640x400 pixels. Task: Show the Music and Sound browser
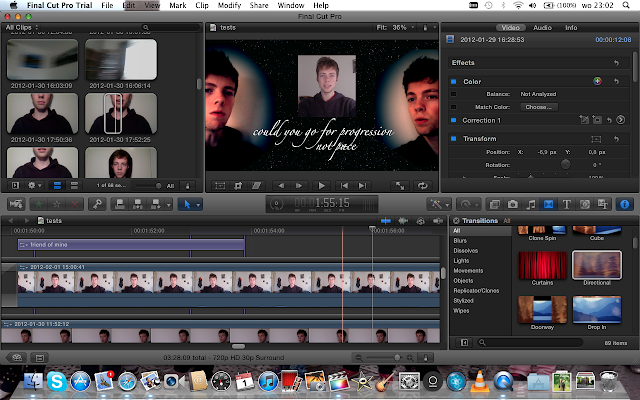point(531,204)
